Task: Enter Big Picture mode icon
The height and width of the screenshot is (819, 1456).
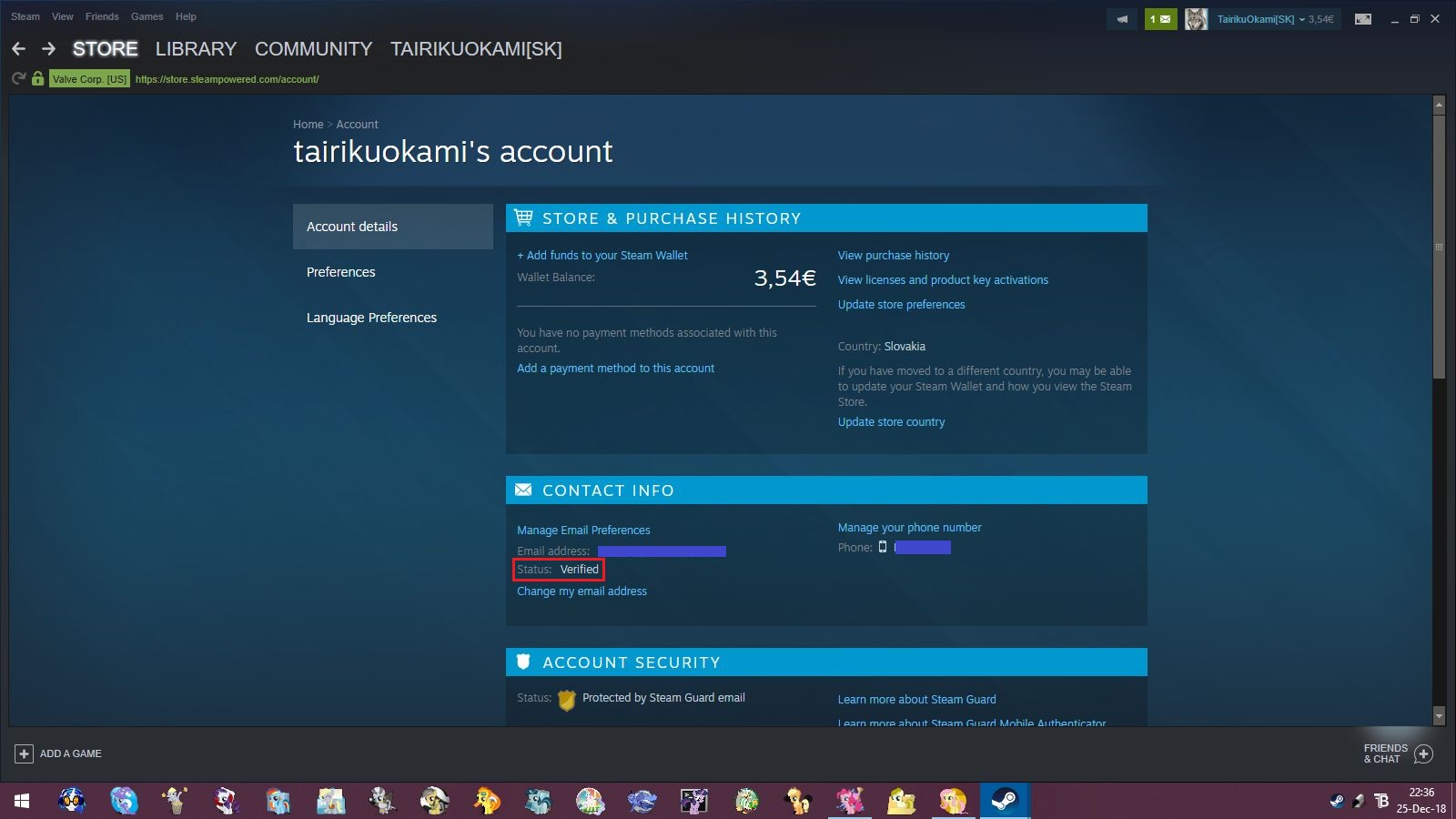Action: coord(1363,19)
